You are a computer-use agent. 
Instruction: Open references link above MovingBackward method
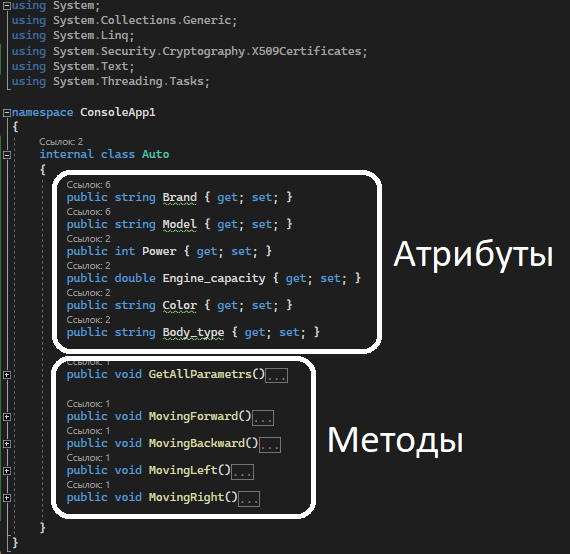click(x=88, y=431)
